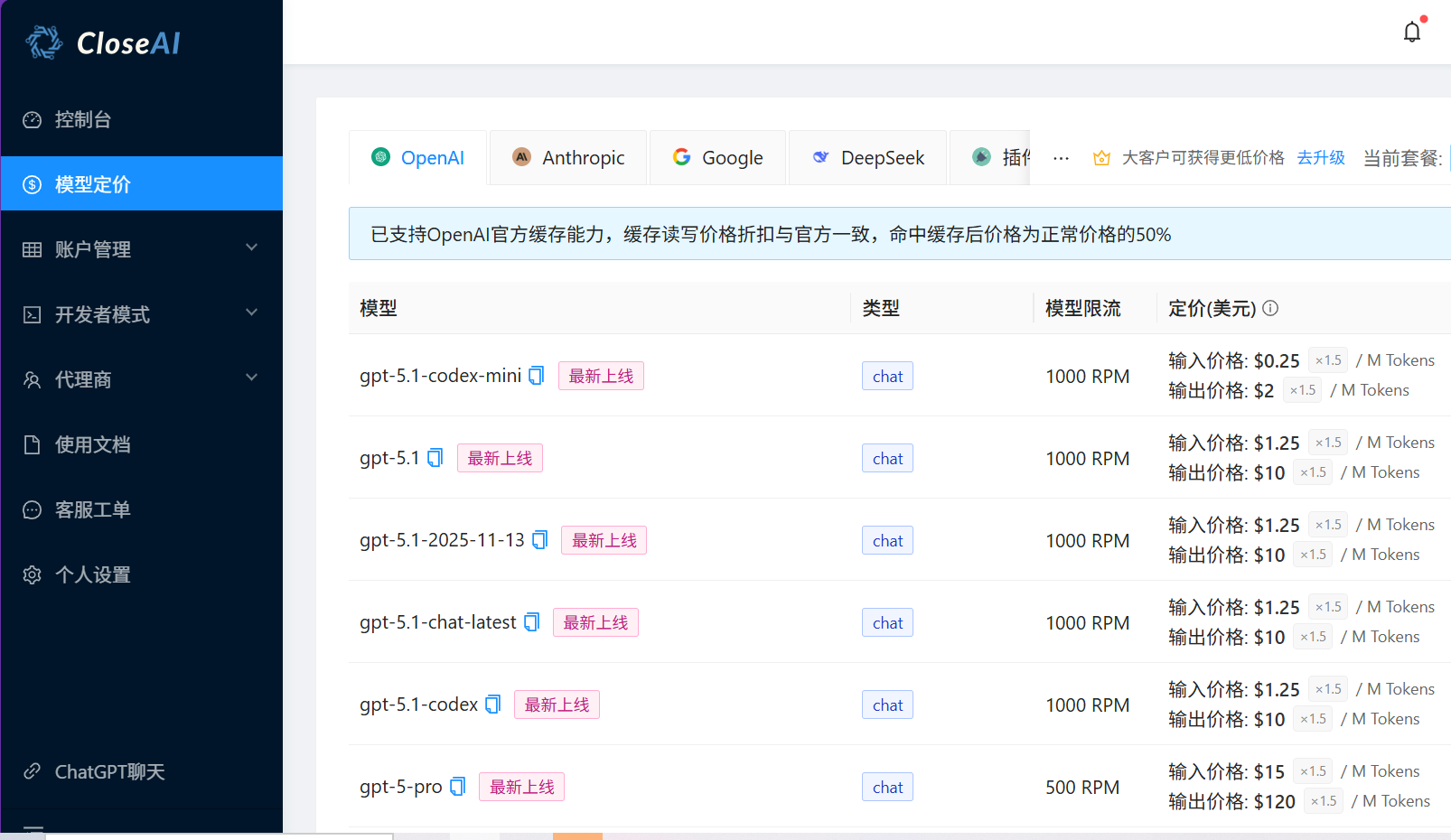The height and width of the screenshot is (840, 1451).
Task: Click 最新上线 tag on gpt-5-pro row
Action: [x=522, y=787]
